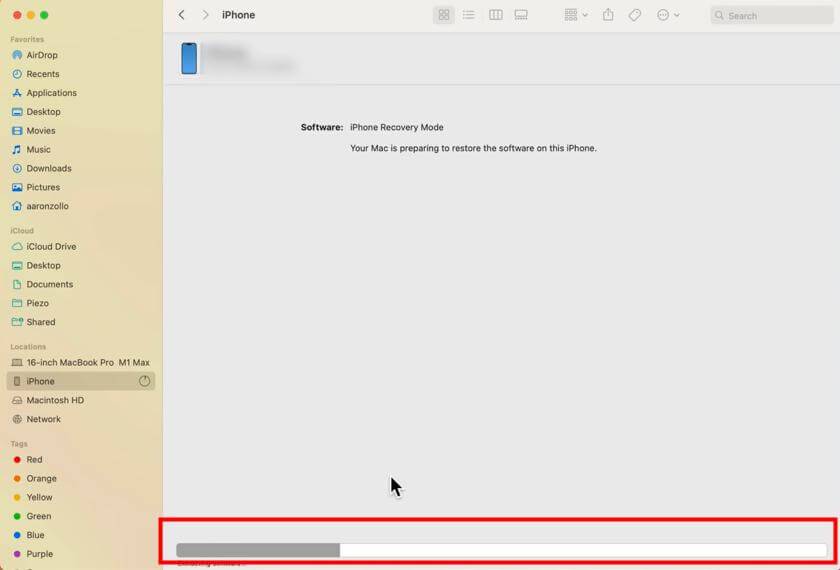840x570 pixels.
Task: Click the iCloud section header
Action: tap(22, 230)
